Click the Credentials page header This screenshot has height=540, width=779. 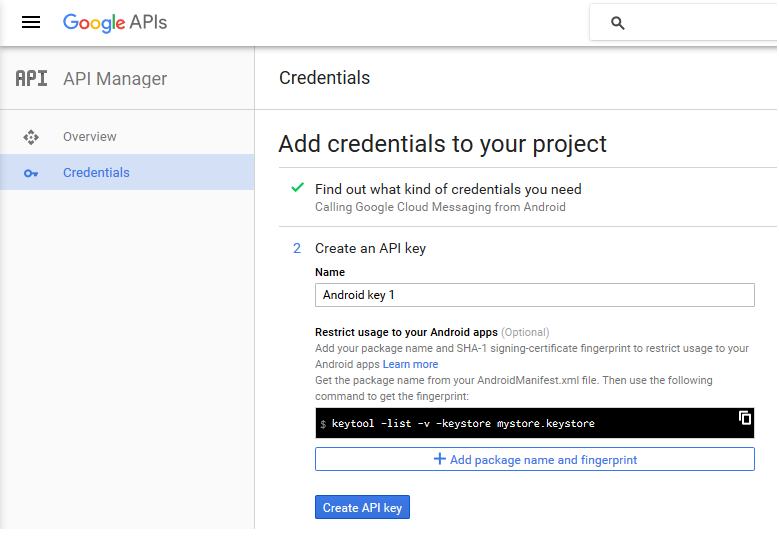pos(324,78)
